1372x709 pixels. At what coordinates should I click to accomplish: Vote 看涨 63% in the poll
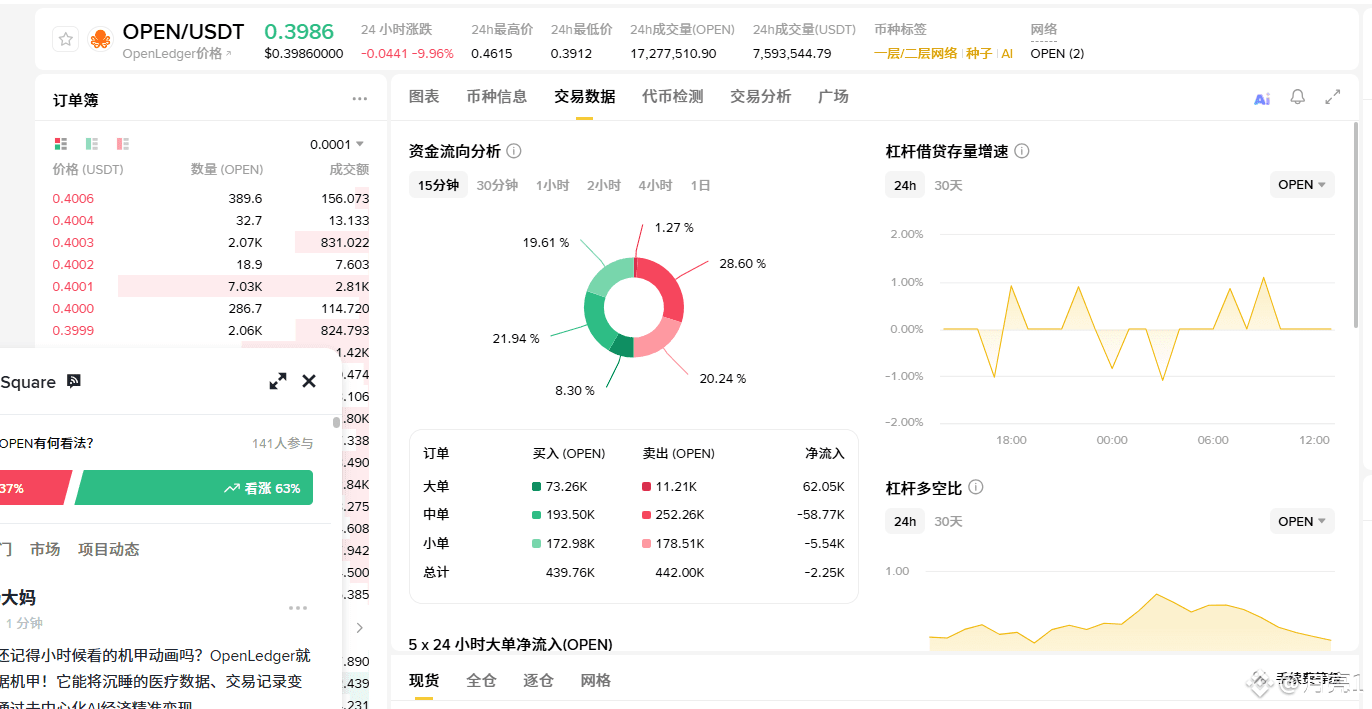(194, 488)
